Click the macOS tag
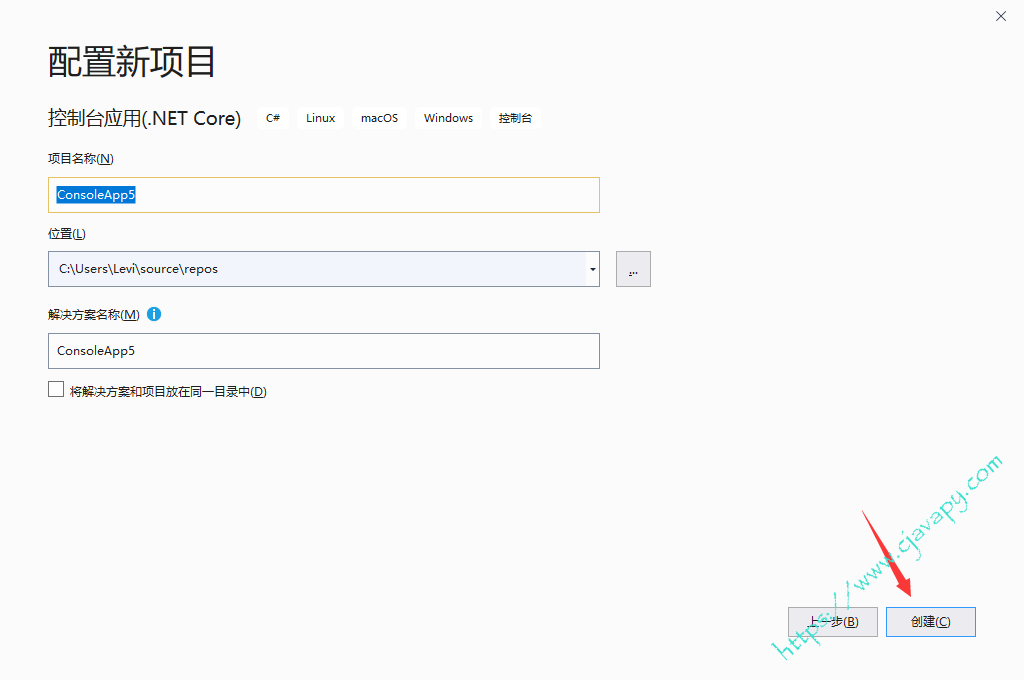Viewport: 1024px width, 680px height. [x=379, y=118]
